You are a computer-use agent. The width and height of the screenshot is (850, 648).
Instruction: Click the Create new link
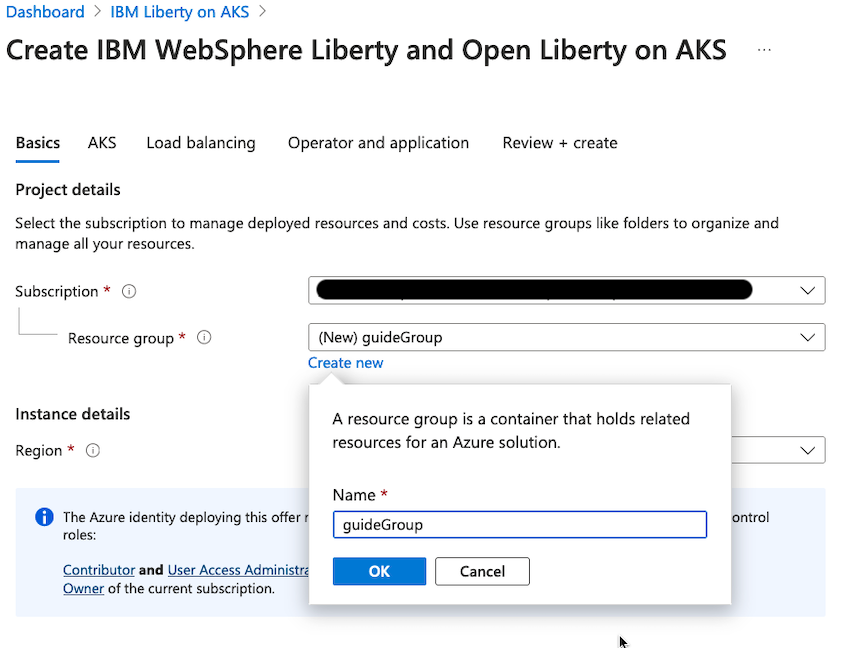[345, 363]
